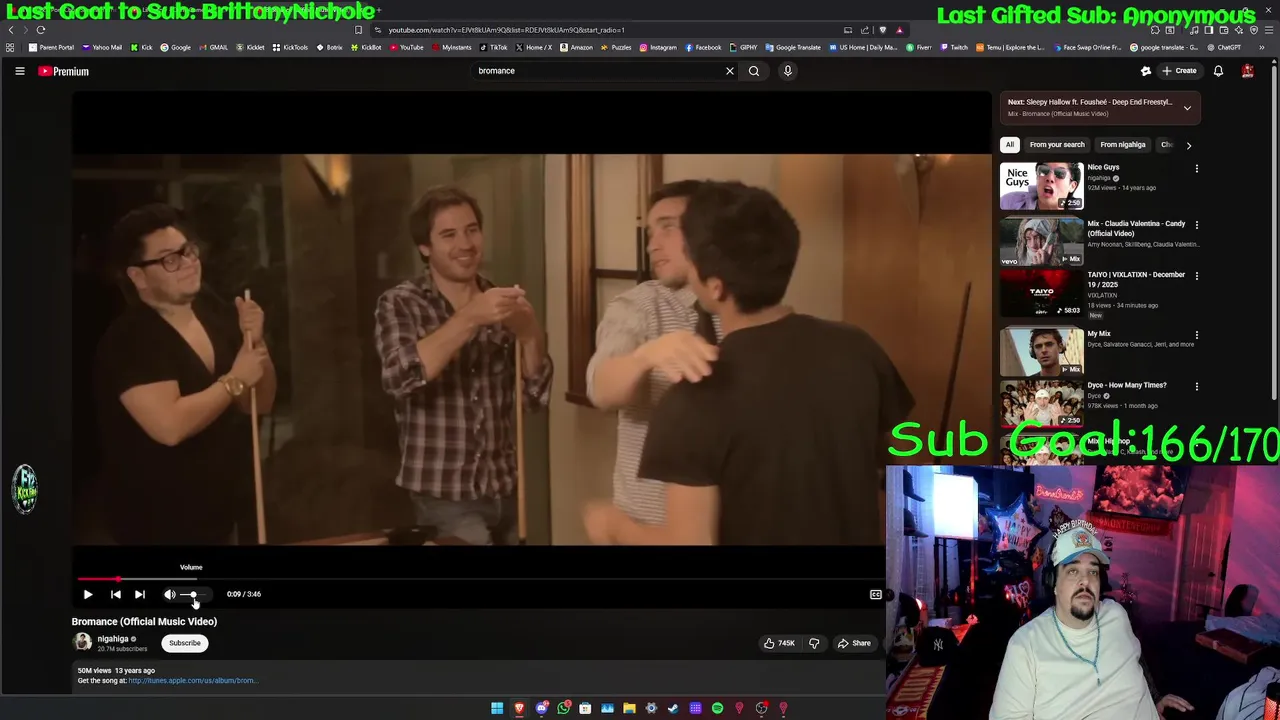
Task: Open options for Claudia Valentina Candy mix
Action: (x=1197, y=225)
